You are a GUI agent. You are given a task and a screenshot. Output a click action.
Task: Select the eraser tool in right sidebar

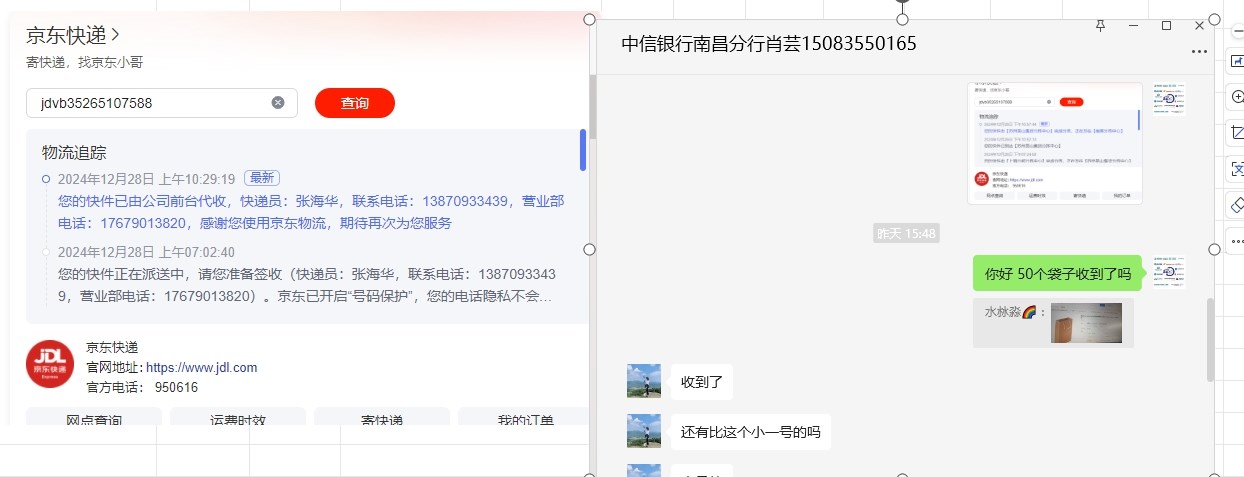coord(1237,205)
